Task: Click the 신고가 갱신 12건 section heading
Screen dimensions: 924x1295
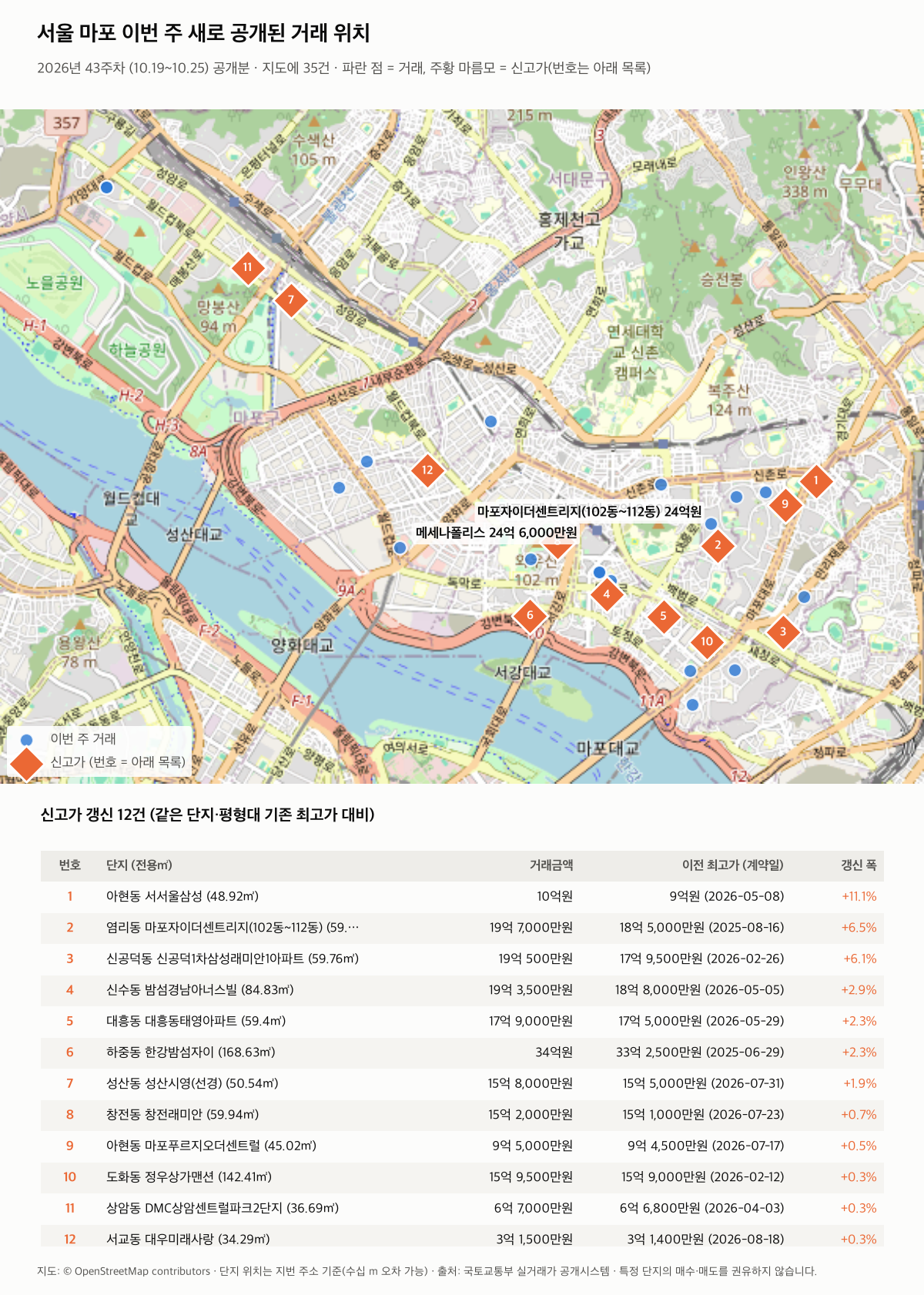Action: coord(207,815)
